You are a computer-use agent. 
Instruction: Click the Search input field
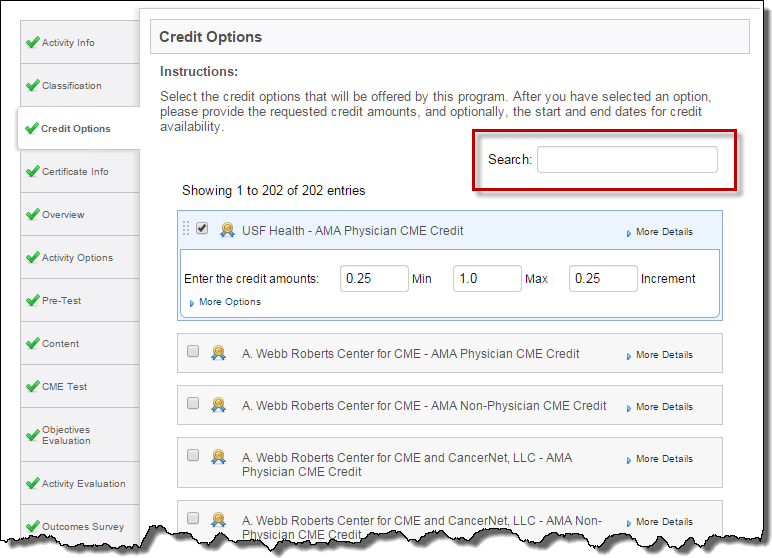pos(627,160)
